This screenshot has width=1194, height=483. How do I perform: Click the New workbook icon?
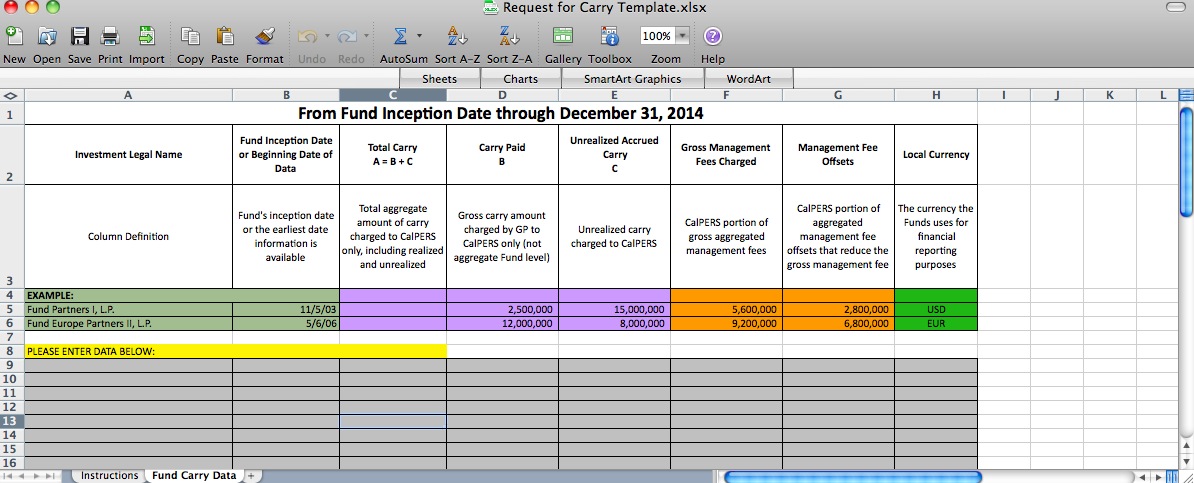point(14,36)
